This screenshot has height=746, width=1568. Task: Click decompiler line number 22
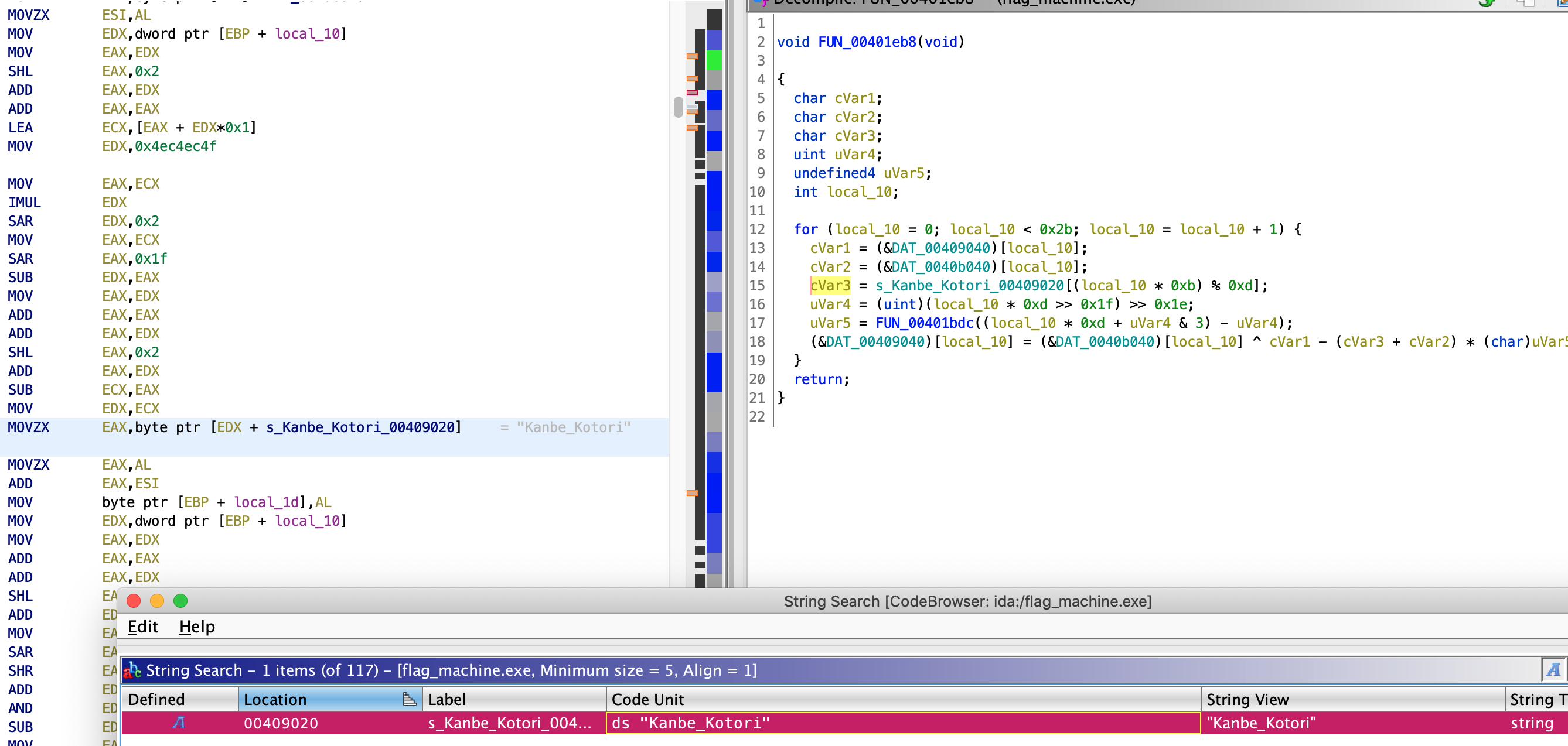point(757,417)
